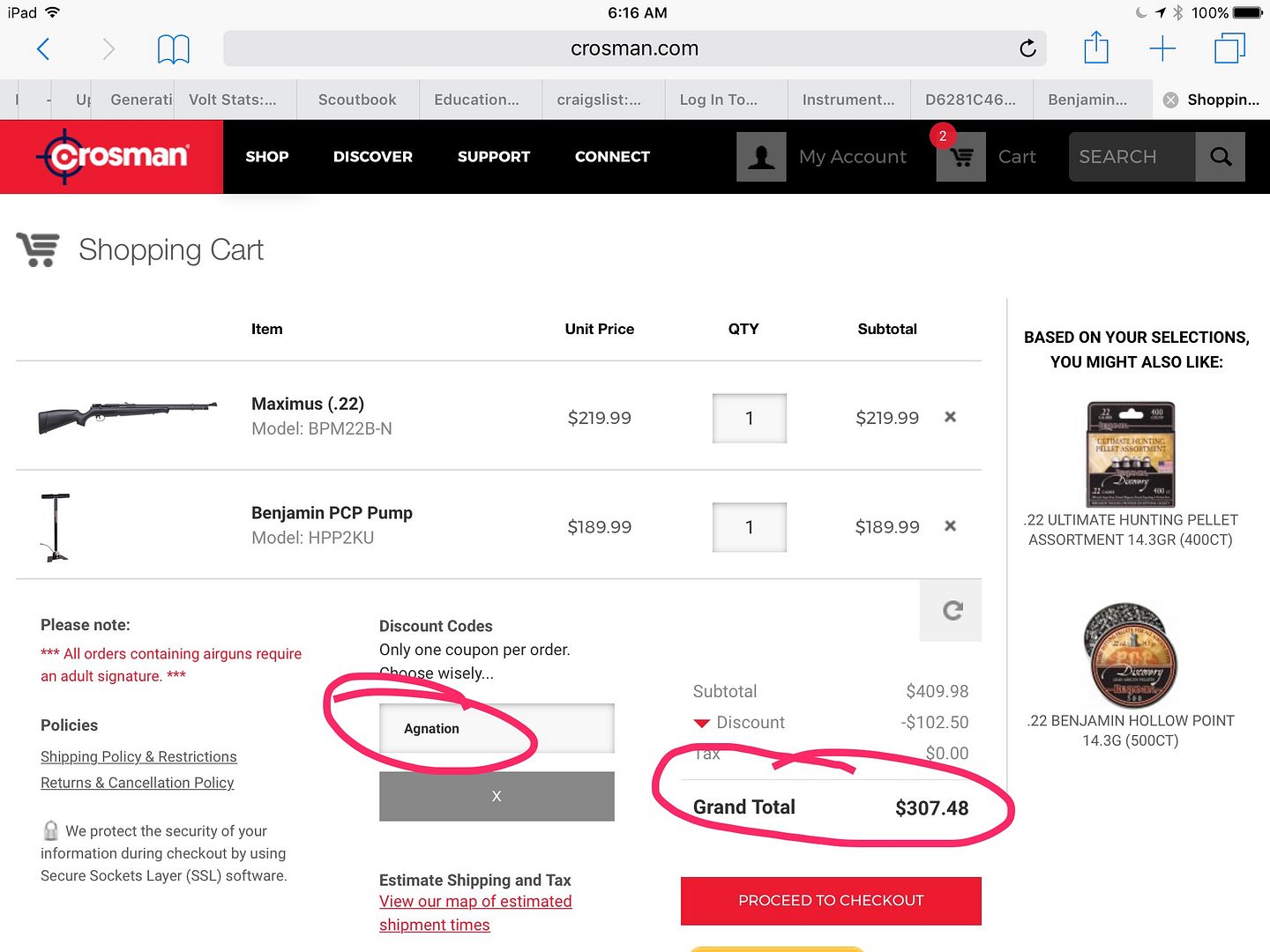This screenshot has width=1270, height=952.
Task: Click the cart icon with badge
Action: click(x=960, y=157)
